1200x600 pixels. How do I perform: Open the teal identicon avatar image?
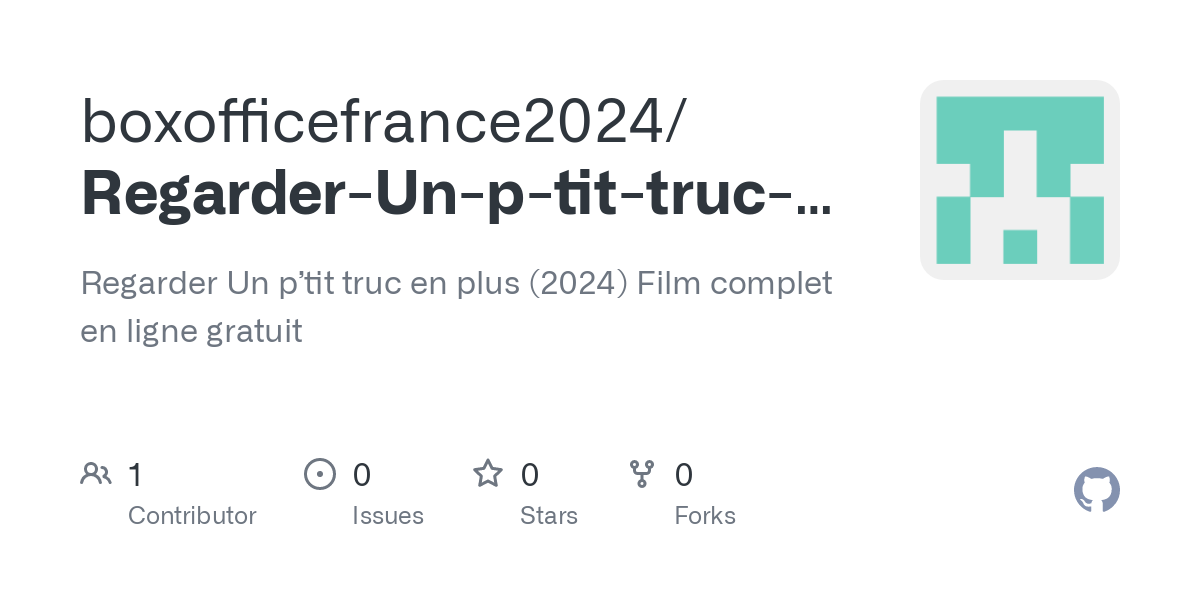pyautogui.click(x=1019, y=180)
